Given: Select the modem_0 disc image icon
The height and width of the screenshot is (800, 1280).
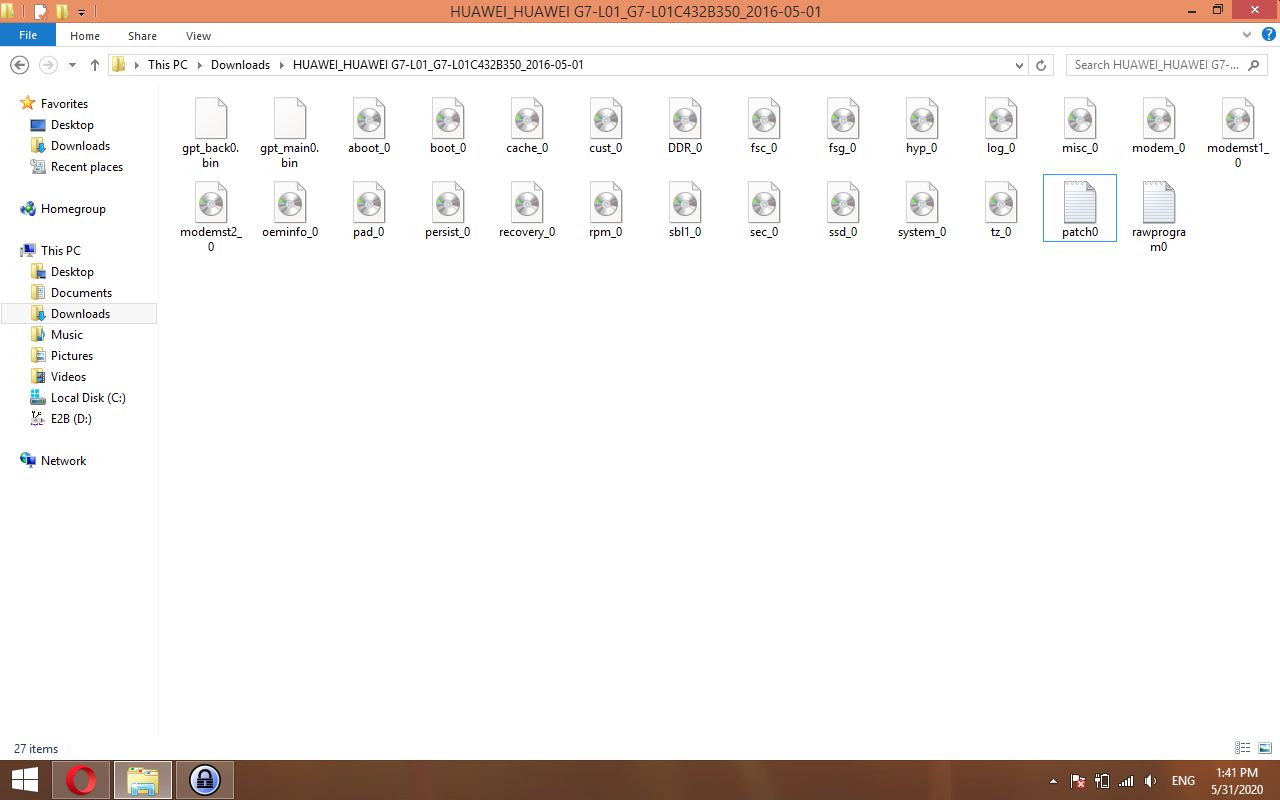Looking at the screenshot, I should (x=1159, y=118).
